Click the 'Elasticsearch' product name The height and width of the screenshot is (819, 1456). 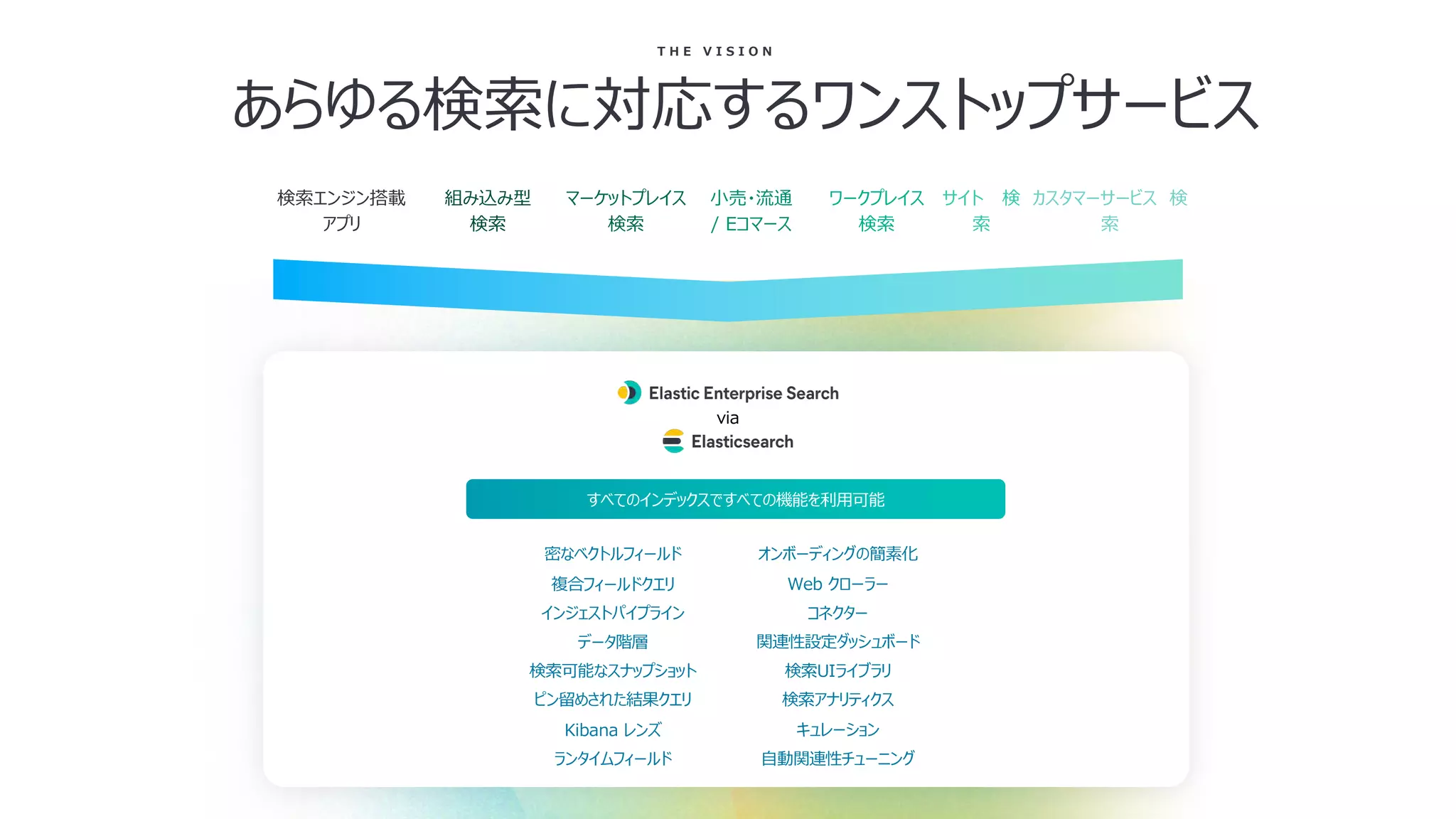click(x=742, y=441)
